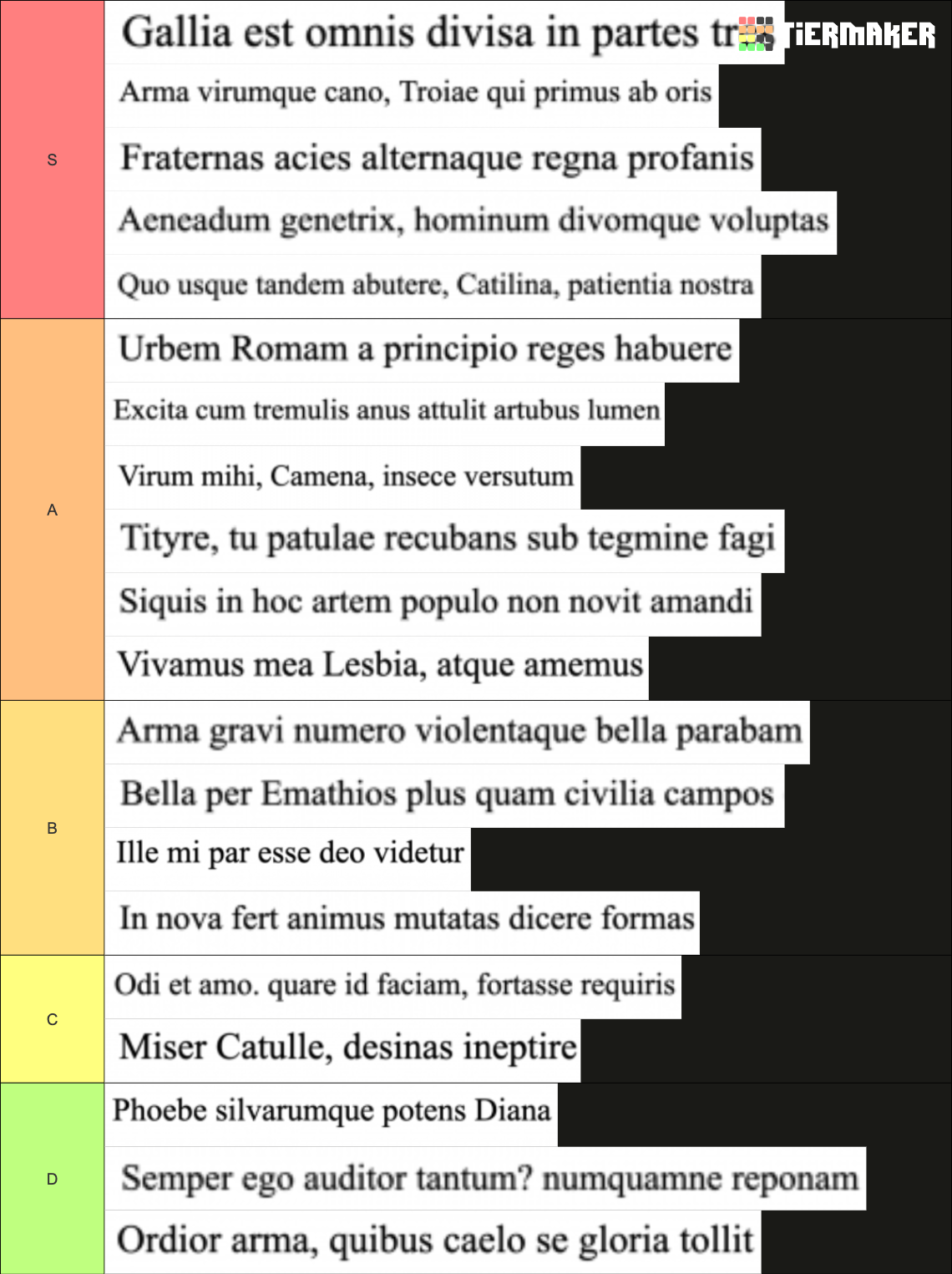Click 'Vivamus mea Lesbia, atque amemus'

377,668
